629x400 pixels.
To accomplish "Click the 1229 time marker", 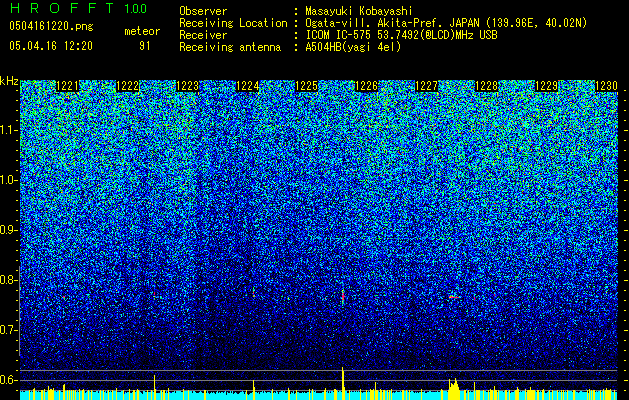I will (x=546, y=86).
